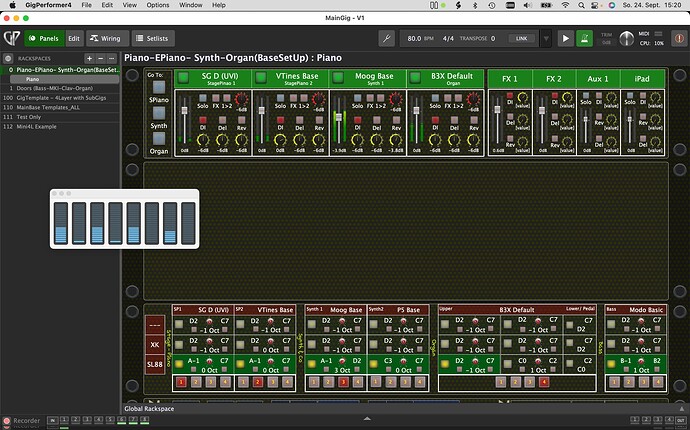Click the 80.0 BPM tempo field

pyautogui.click(x=420, y=39)
